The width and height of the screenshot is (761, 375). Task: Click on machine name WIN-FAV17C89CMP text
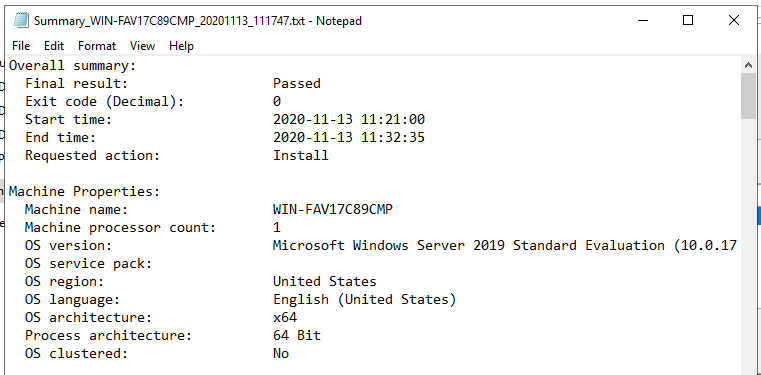click(x=333, y=210)
